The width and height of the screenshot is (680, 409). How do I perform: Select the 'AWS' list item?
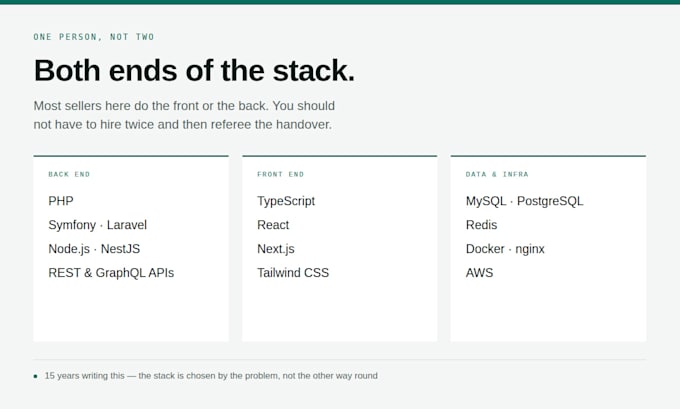pos(479,272)
